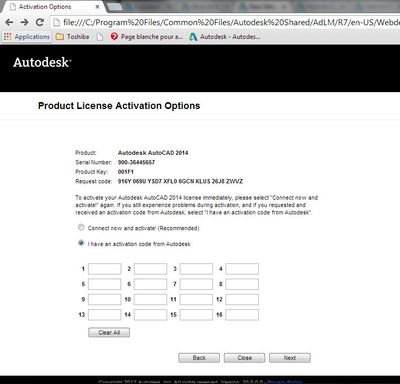Select Connect now and activate radio button
This screenshot has height=384, width=400.
point(81,227)
